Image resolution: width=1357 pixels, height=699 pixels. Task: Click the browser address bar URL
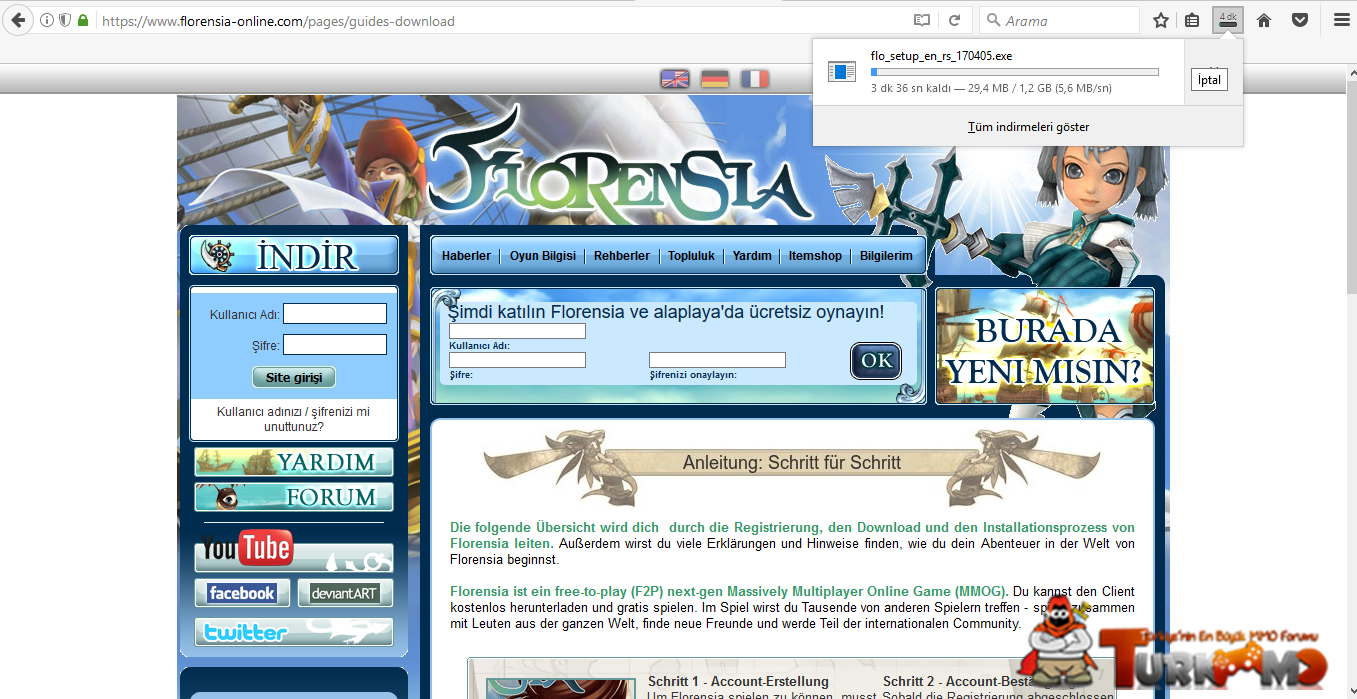pos(278,21)
